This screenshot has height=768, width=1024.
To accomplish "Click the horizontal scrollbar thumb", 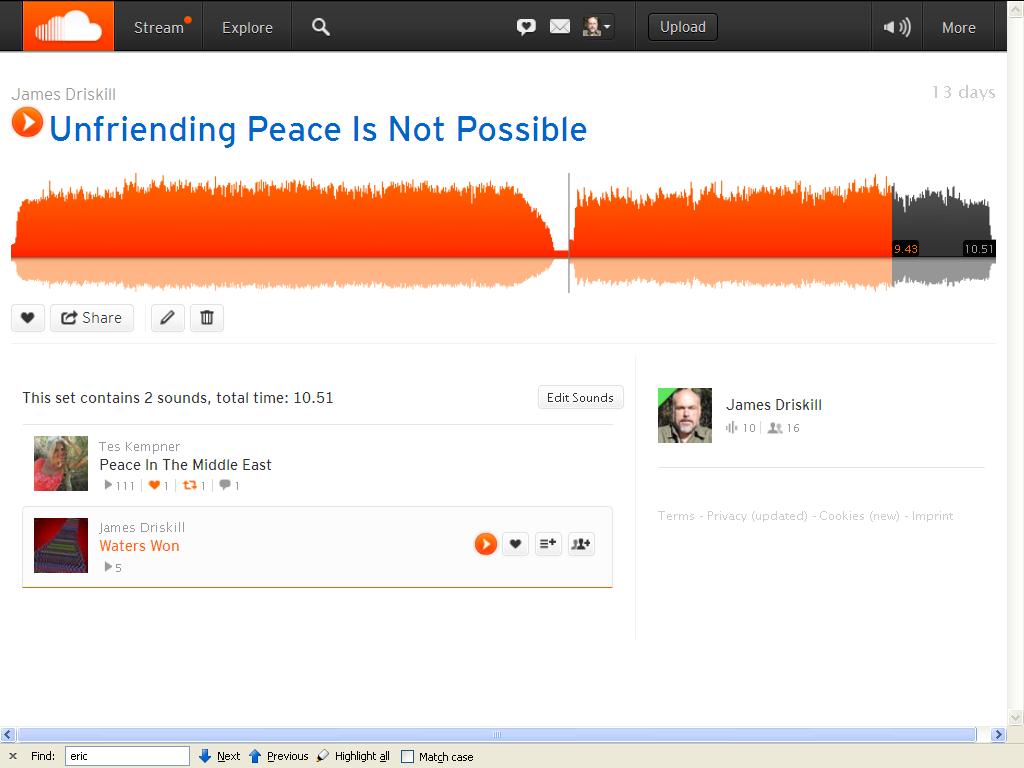I will pos(496,735).
